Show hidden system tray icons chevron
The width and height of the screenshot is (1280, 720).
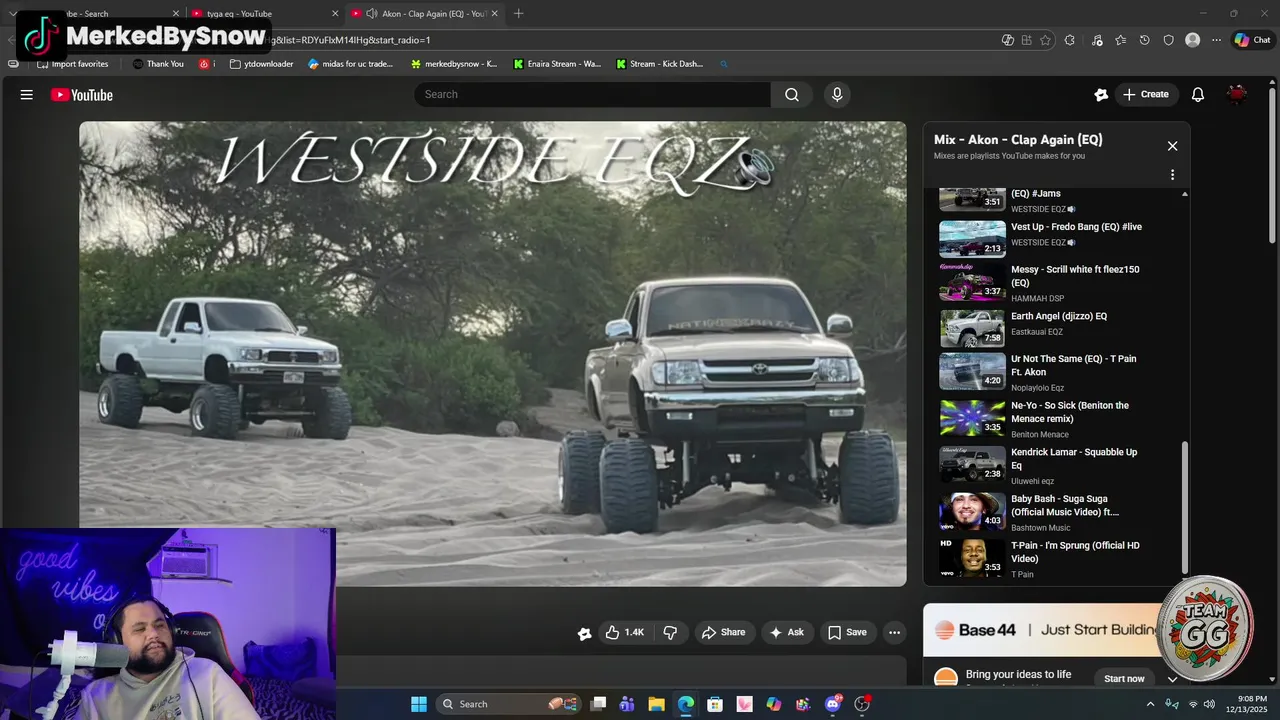pos(1150,704)
